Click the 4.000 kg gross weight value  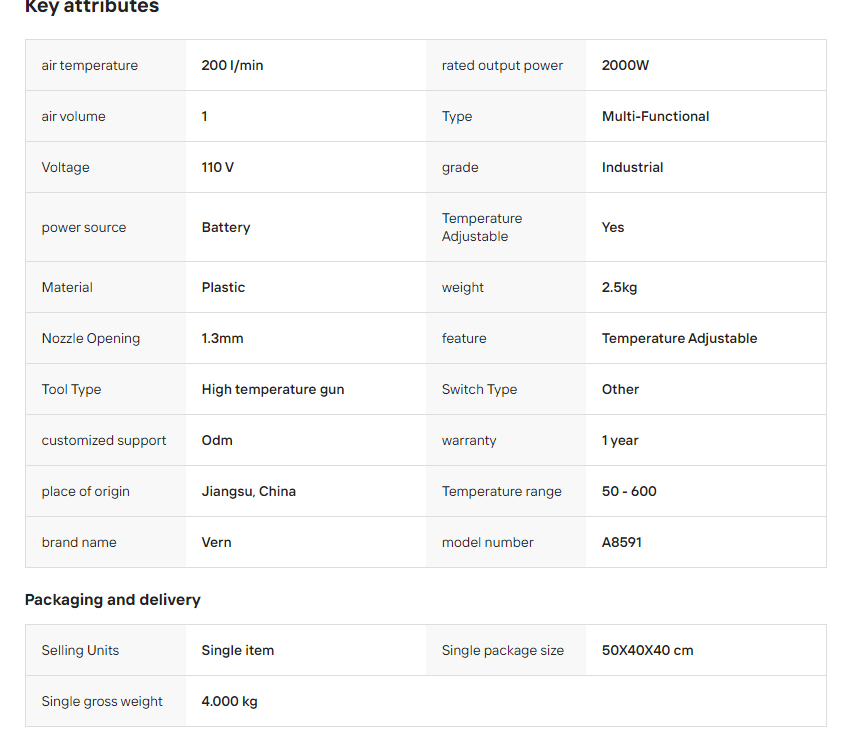[229, 701]
